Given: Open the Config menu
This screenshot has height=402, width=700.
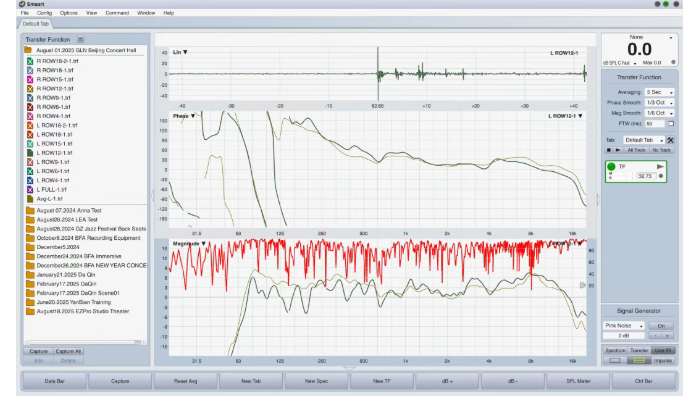Looking at the screenshot, I should click(x=44, y=13).
